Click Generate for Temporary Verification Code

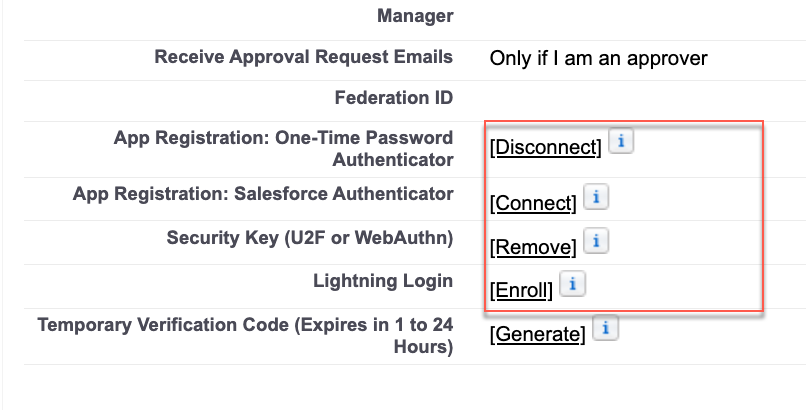(537, 334)
